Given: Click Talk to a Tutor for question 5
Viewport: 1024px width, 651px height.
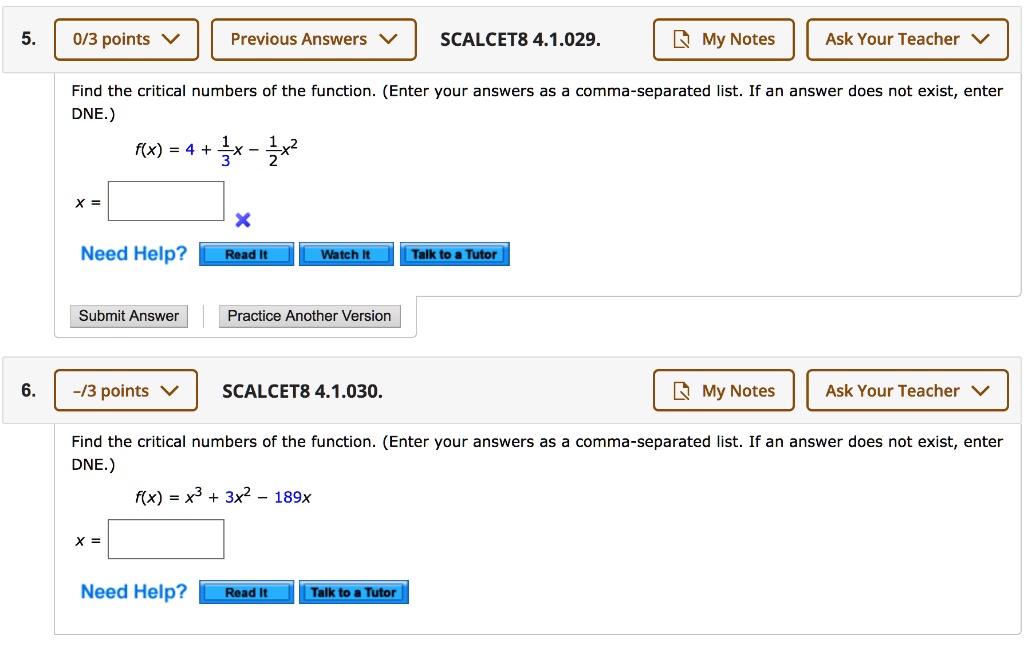Looking at the screenshot, I should click(x=455, y=253).
